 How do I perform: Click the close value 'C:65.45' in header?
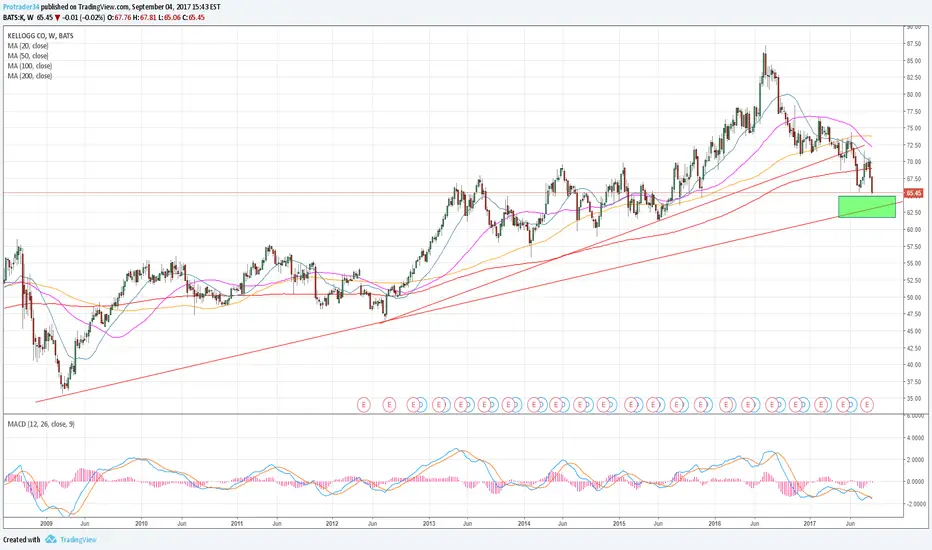(x=194, y=18)
